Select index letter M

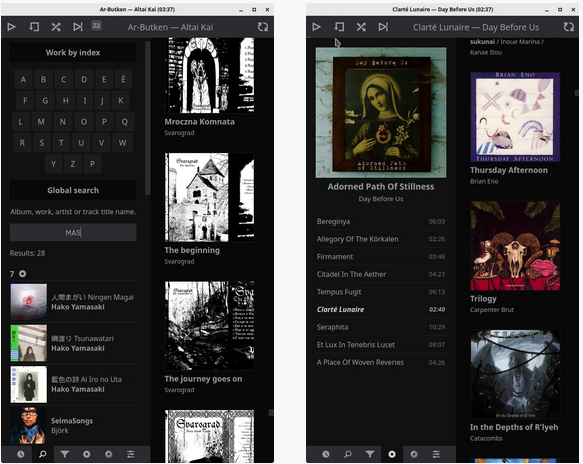(41, 122)
